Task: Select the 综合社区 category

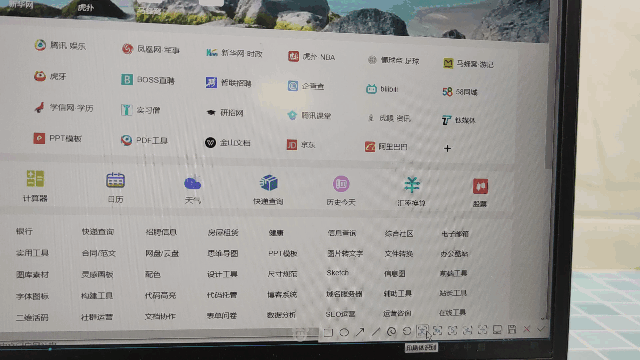Action: (399, 233)
